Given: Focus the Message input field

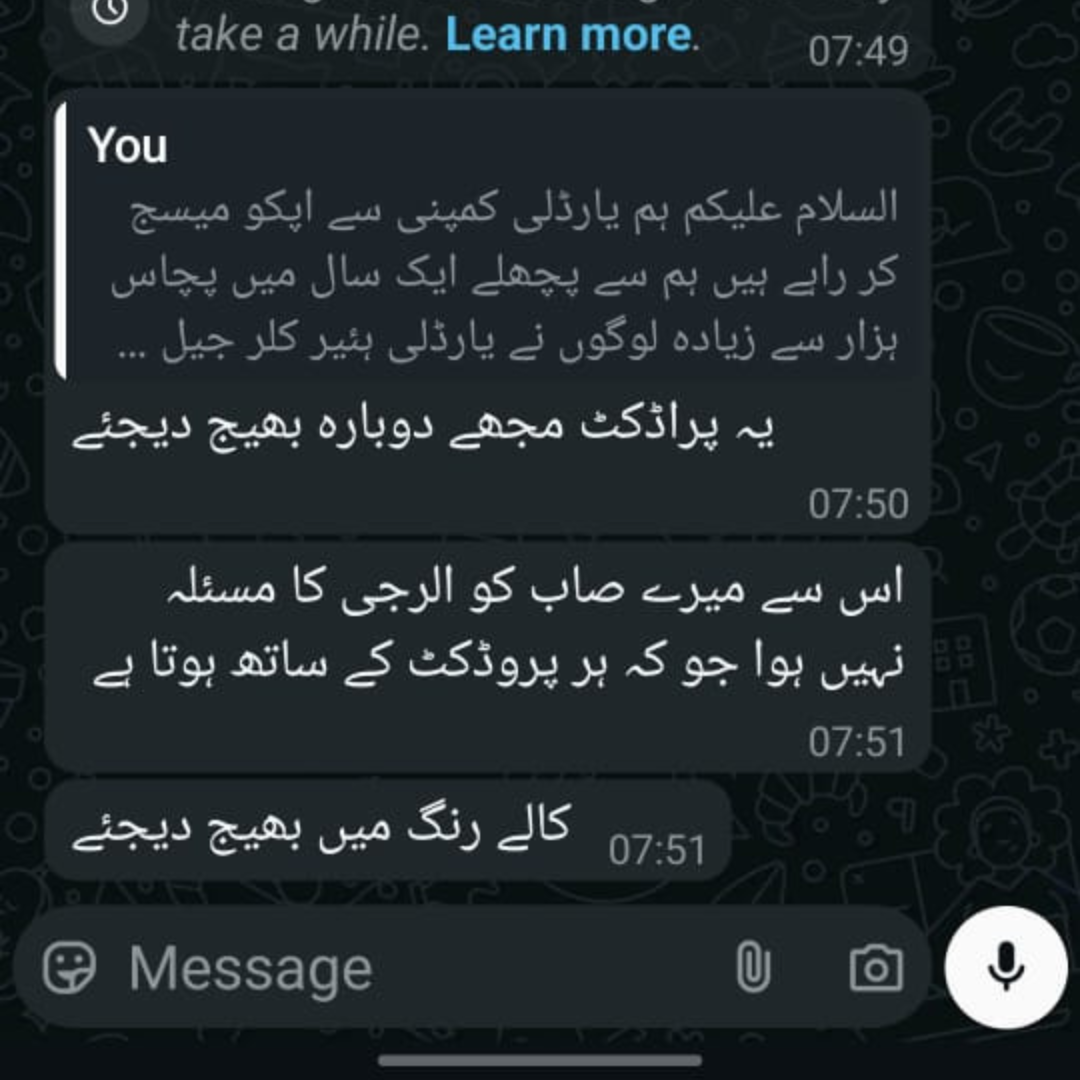Looking at the screenshot, I should click(x=420, y=968).
